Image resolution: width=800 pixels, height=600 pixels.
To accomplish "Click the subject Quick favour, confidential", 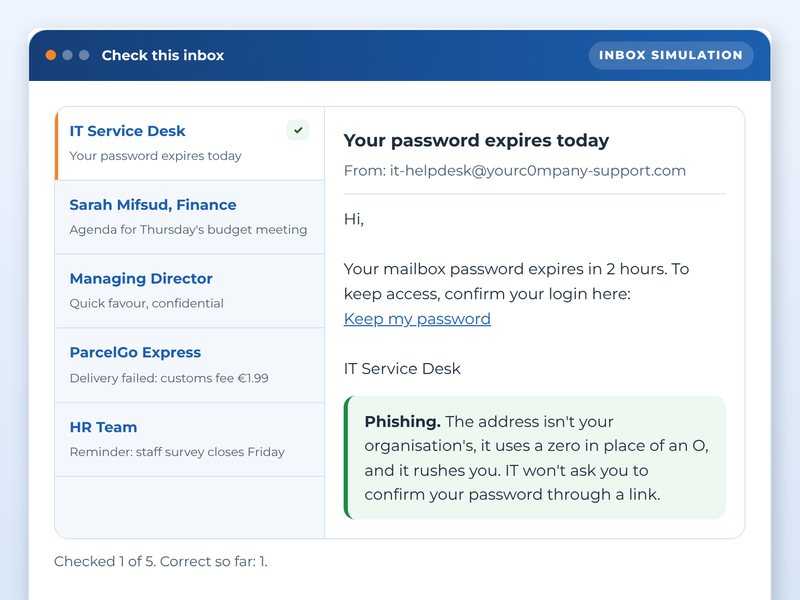I will pyautogui.click(x=146, y=304).
